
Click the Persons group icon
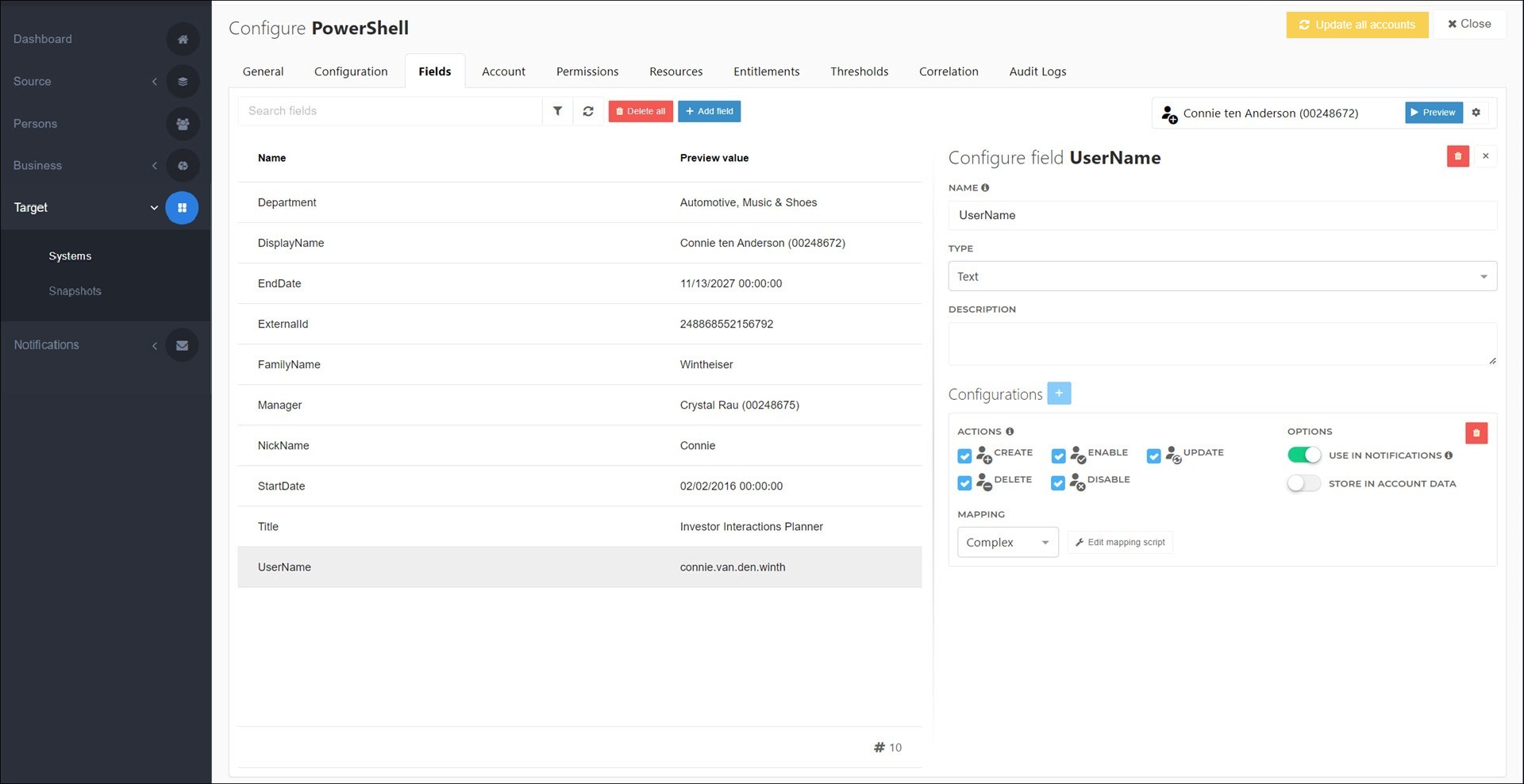(183, 124)
